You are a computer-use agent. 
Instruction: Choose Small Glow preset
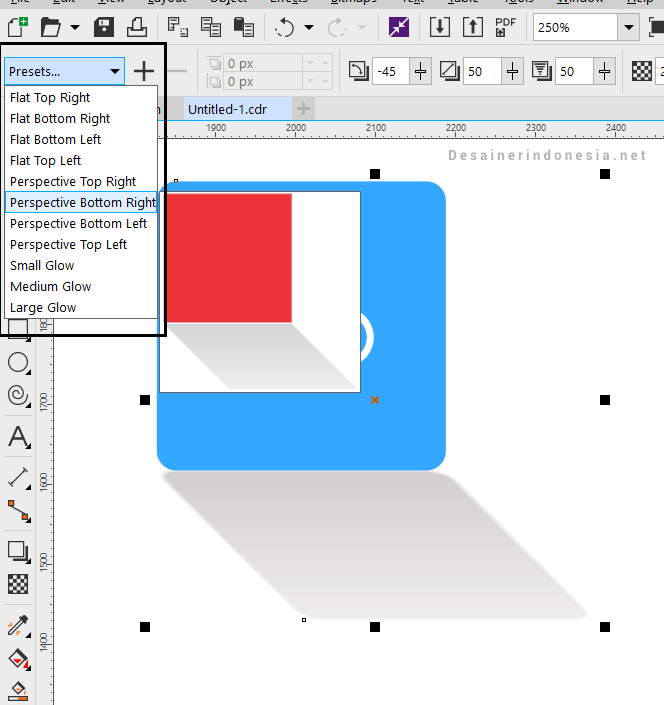pyautogui.click(x=81, y=266)
